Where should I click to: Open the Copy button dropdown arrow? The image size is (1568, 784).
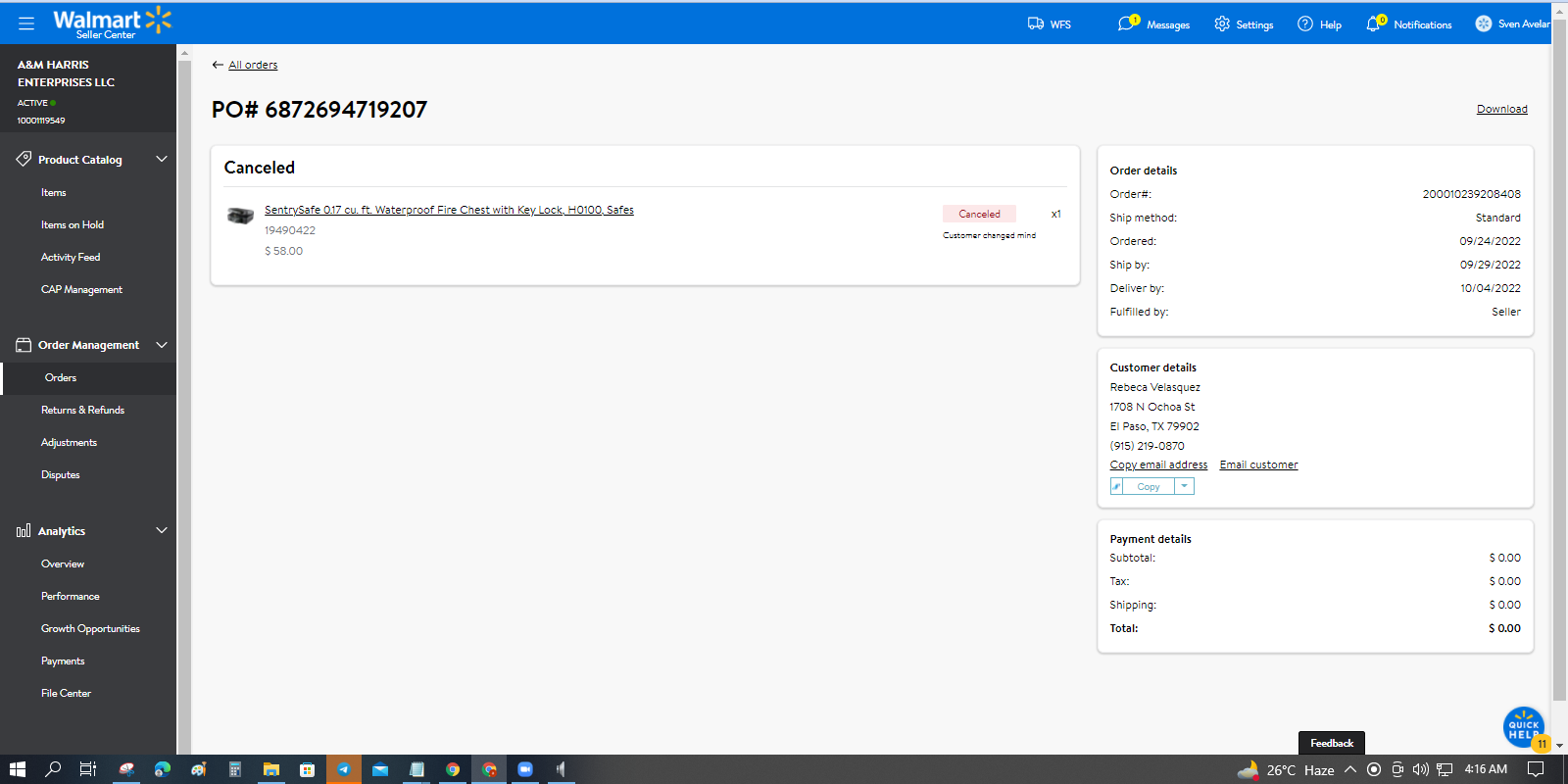1184,486
